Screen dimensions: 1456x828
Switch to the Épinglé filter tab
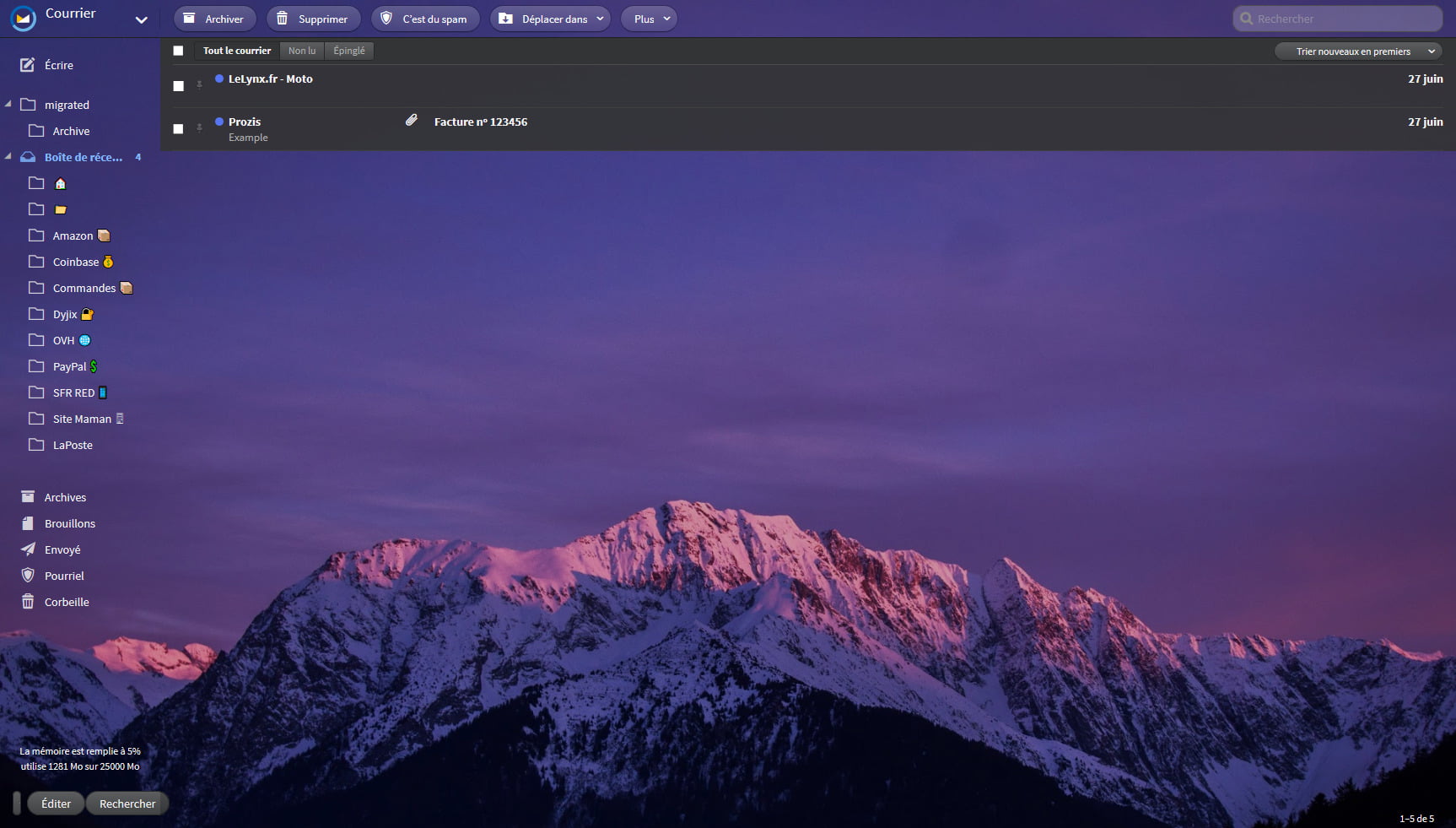pyautogui.click(x=348, y=51)
